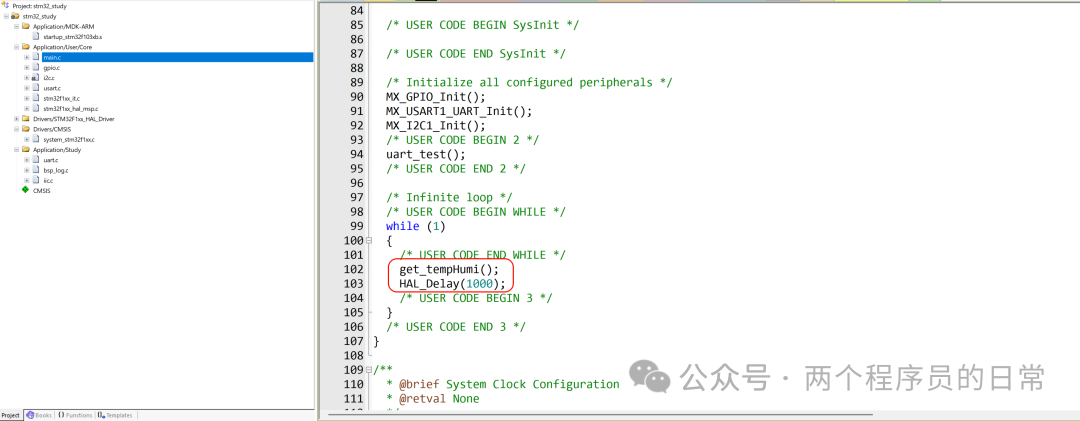Select startup_stm32f103xb.s in the tree

[x=73, y=37]
